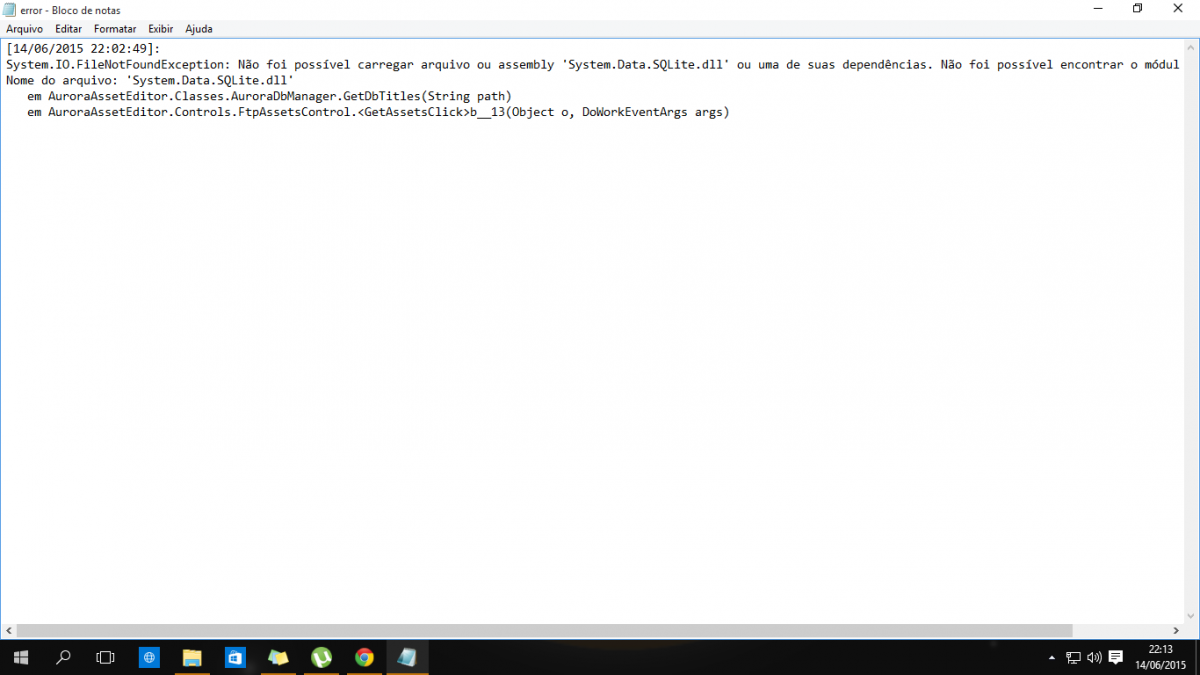1200x675 pixels.
Task: Click the 'AuroraDbManager.GetDbTitles(String path)' line
Action: [x=269, y=96]
